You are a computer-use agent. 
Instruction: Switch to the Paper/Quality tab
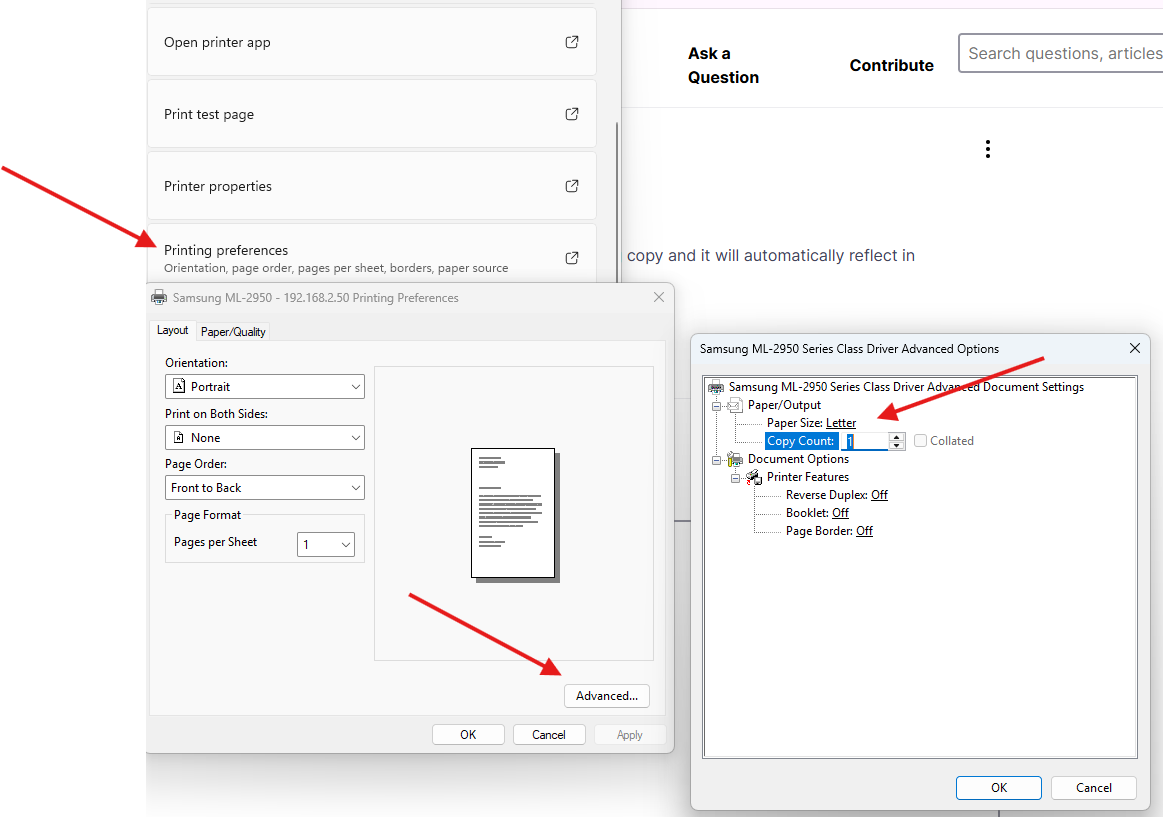pos(233,331)
